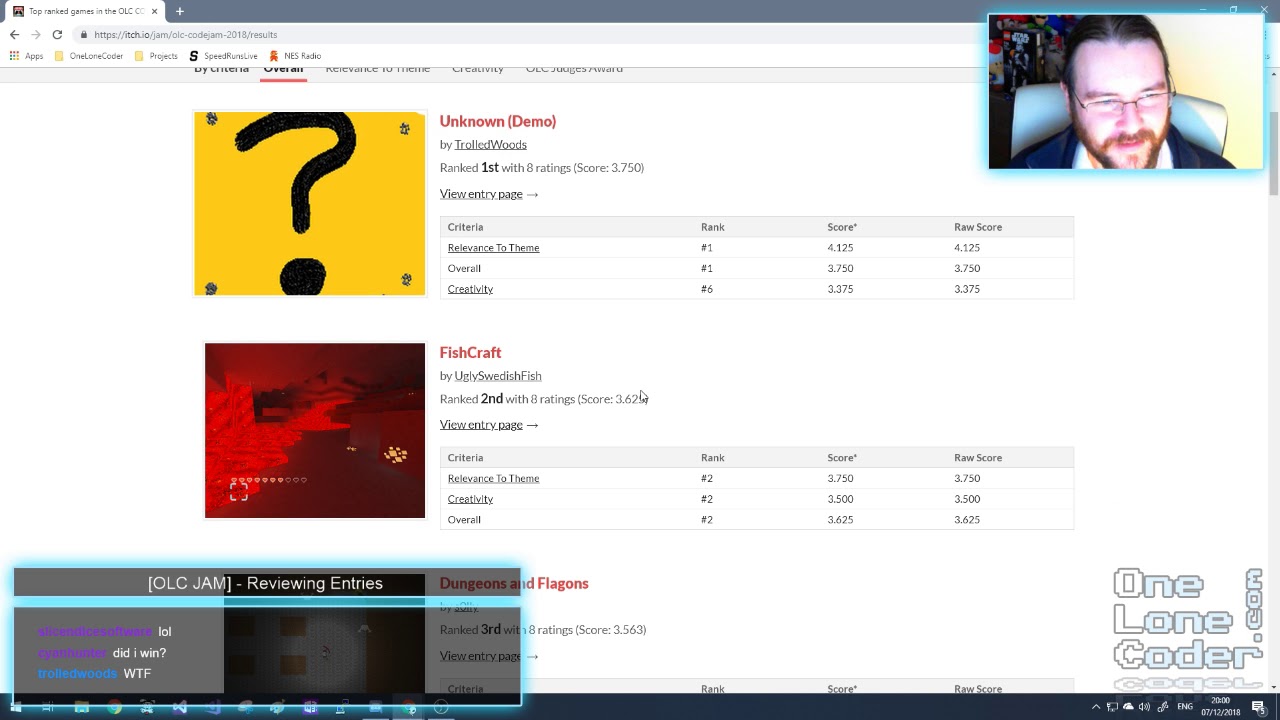Open the SpeedRunsLive bookmark
The height and width of the screenshot is (720, 1280).
(223, 56)
